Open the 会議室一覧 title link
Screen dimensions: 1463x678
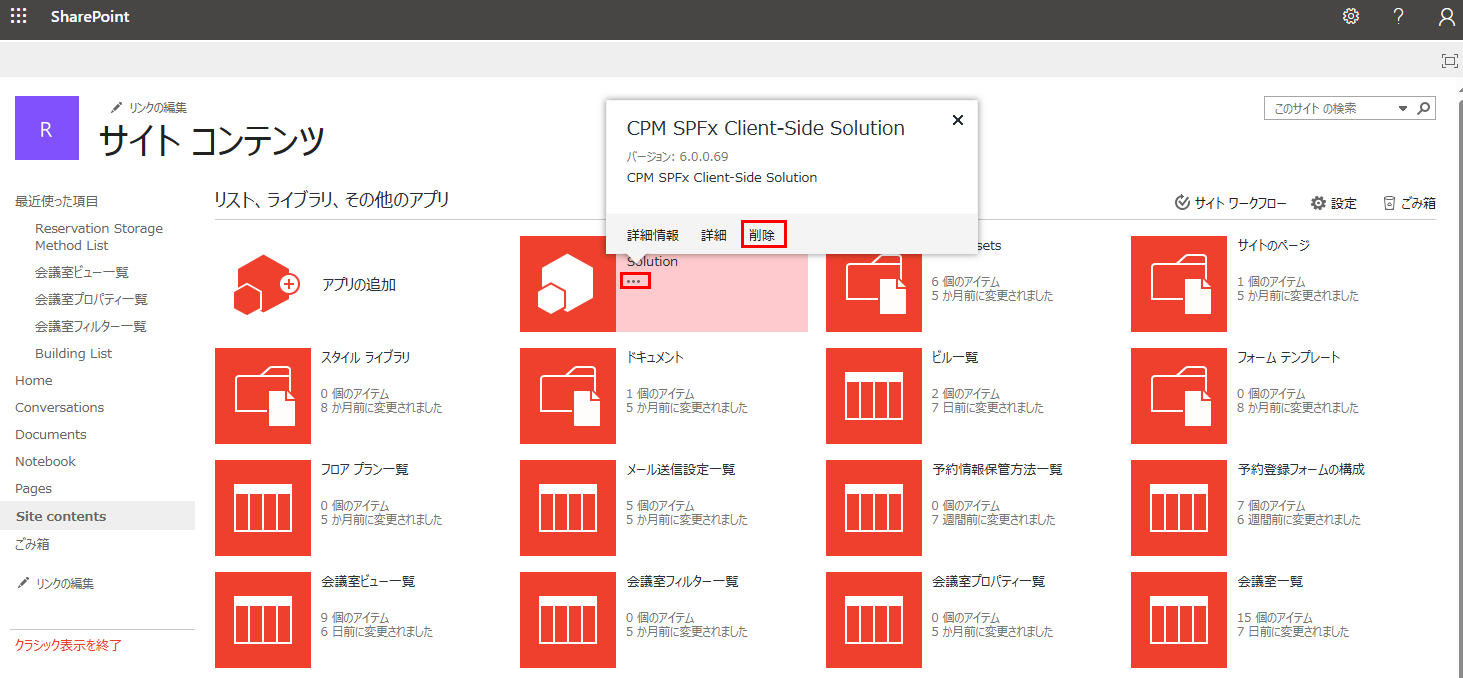[x=1270, y=581]
